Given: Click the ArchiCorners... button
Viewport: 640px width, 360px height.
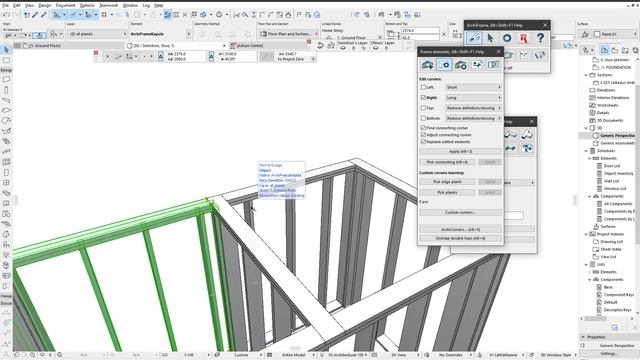Looking at the screenshot, I should tap(460, 229).
